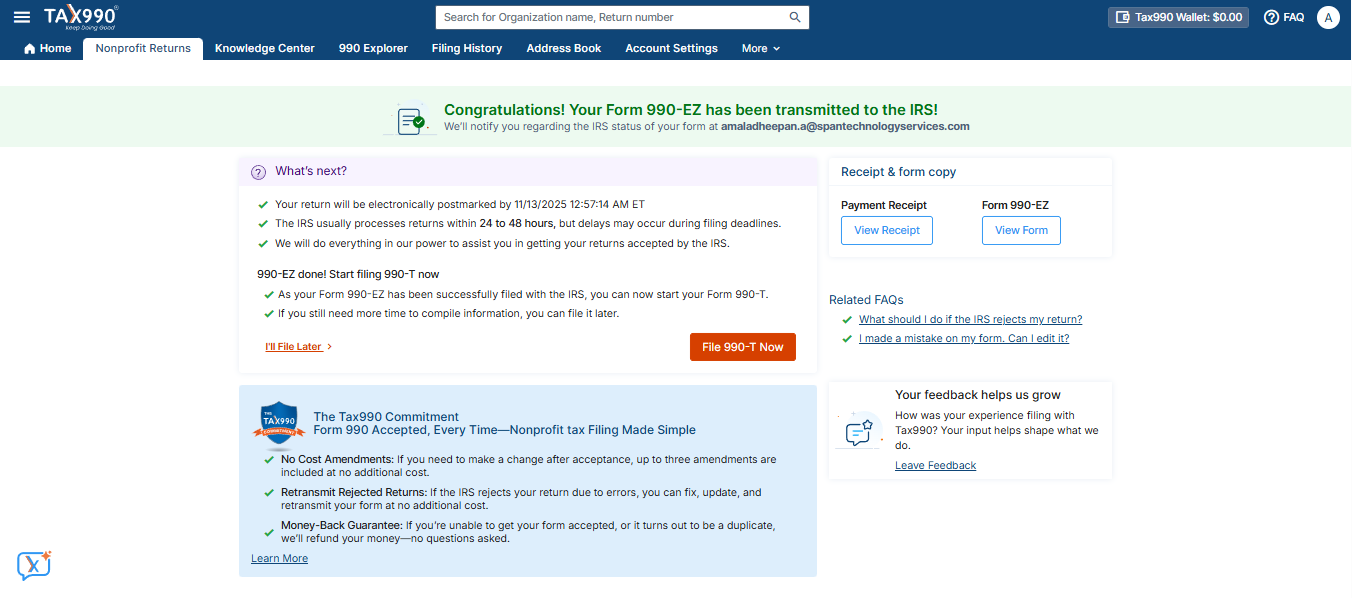Open the user avatar A menu
The image size is (1352, 598).
pos(1328,17)
